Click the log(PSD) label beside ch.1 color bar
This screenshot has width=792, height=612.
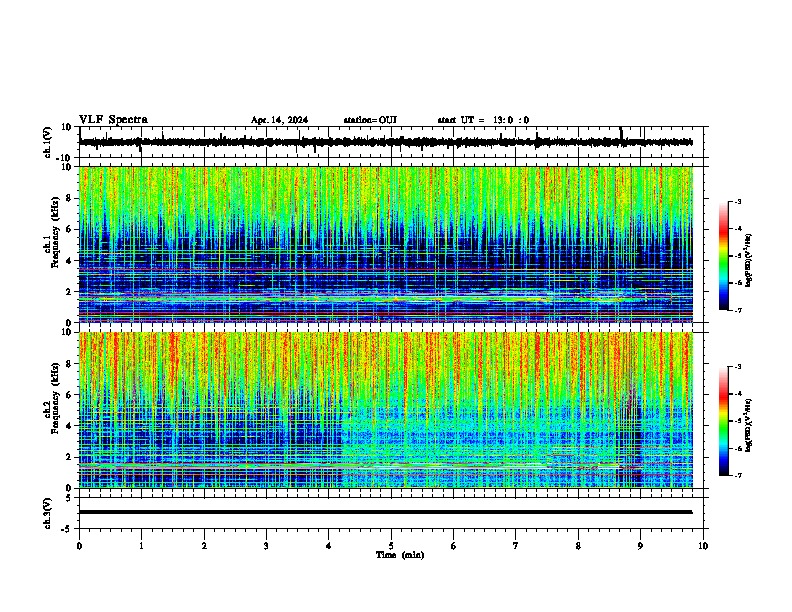pos(749,260)
